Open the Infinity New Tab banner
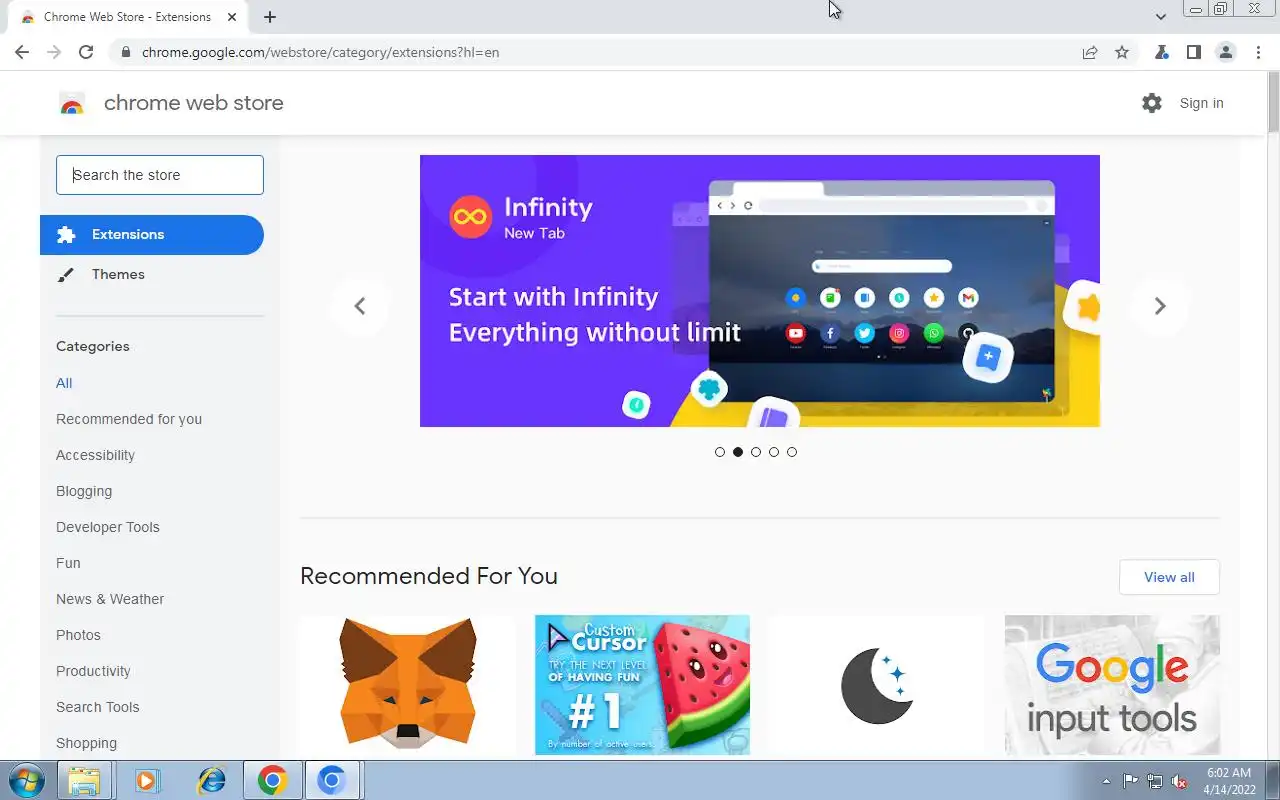The width and height of the screenshot is (1280, 800). click(760, 291)
